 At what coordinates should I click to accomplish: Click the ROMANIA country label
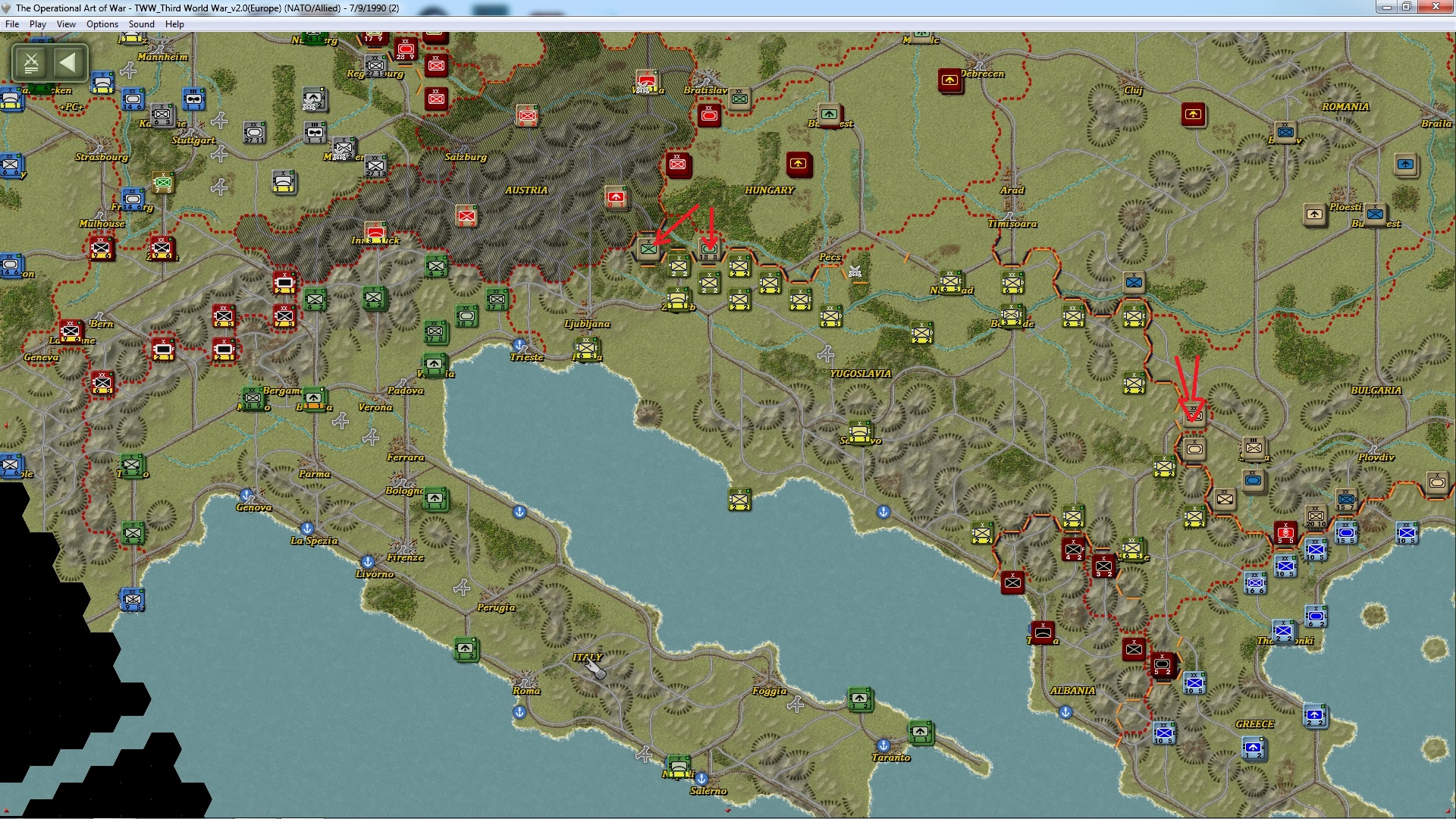1346,107
